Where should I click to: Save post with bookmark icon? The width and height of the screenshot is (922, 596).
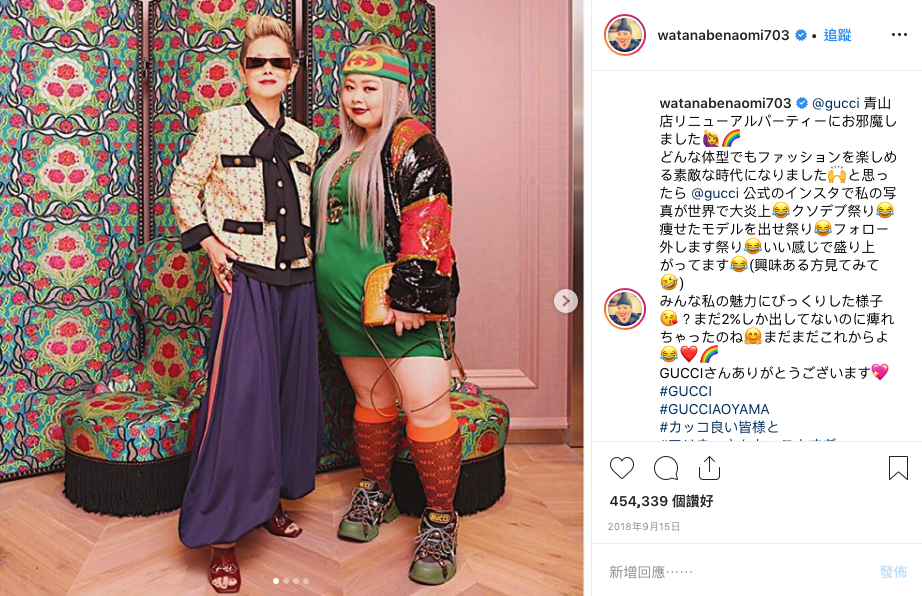point(898,468)
